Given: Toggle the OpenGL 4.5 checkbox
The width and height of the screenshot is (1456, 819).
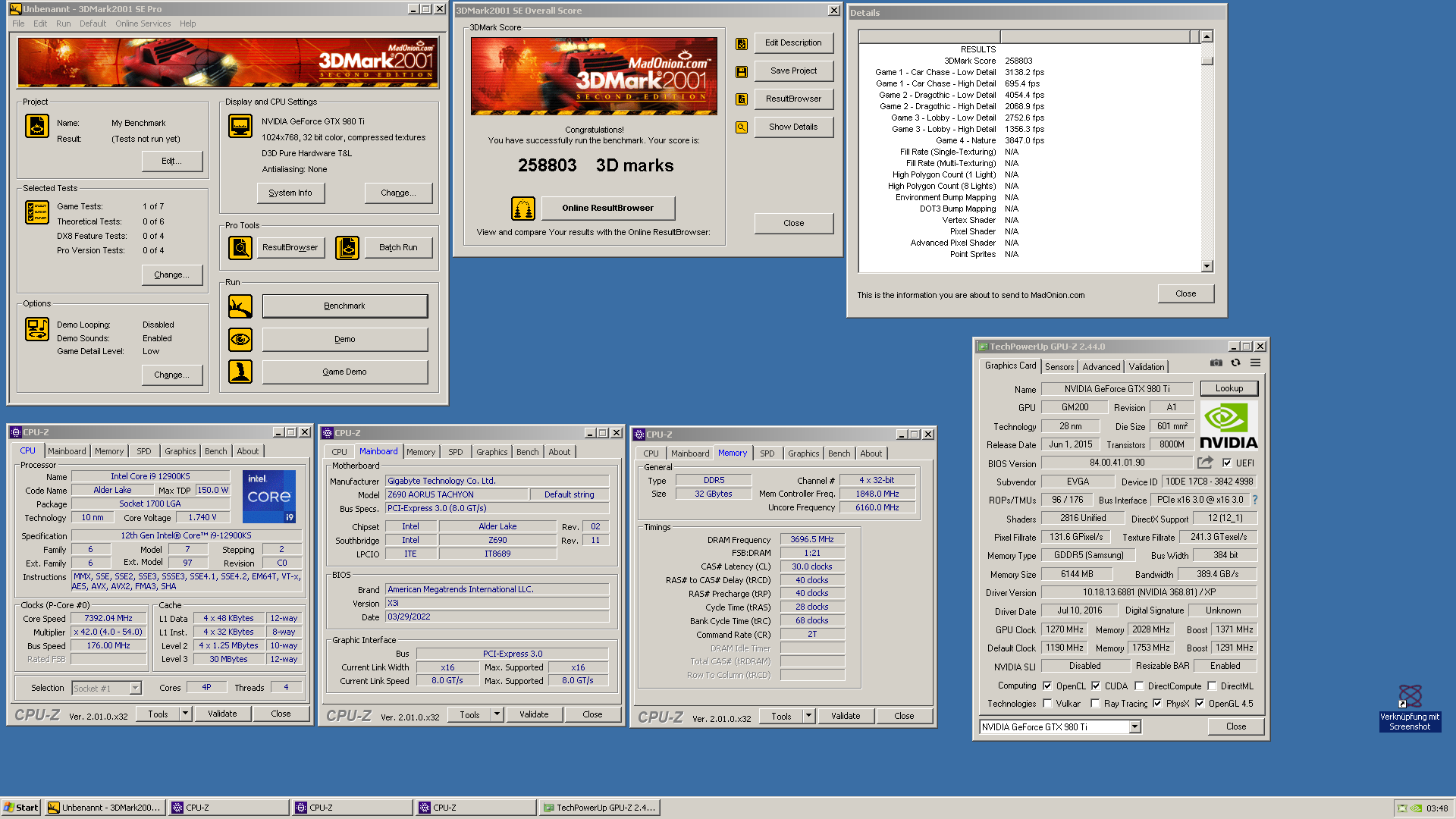Looking at the screenshot, I should point(1200,704).
